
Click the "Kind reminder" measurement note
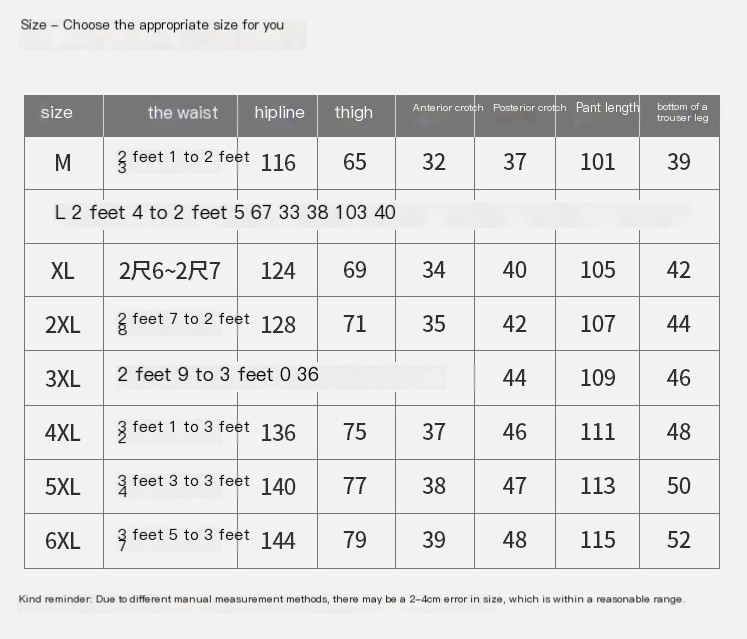(x=351, y=599)
